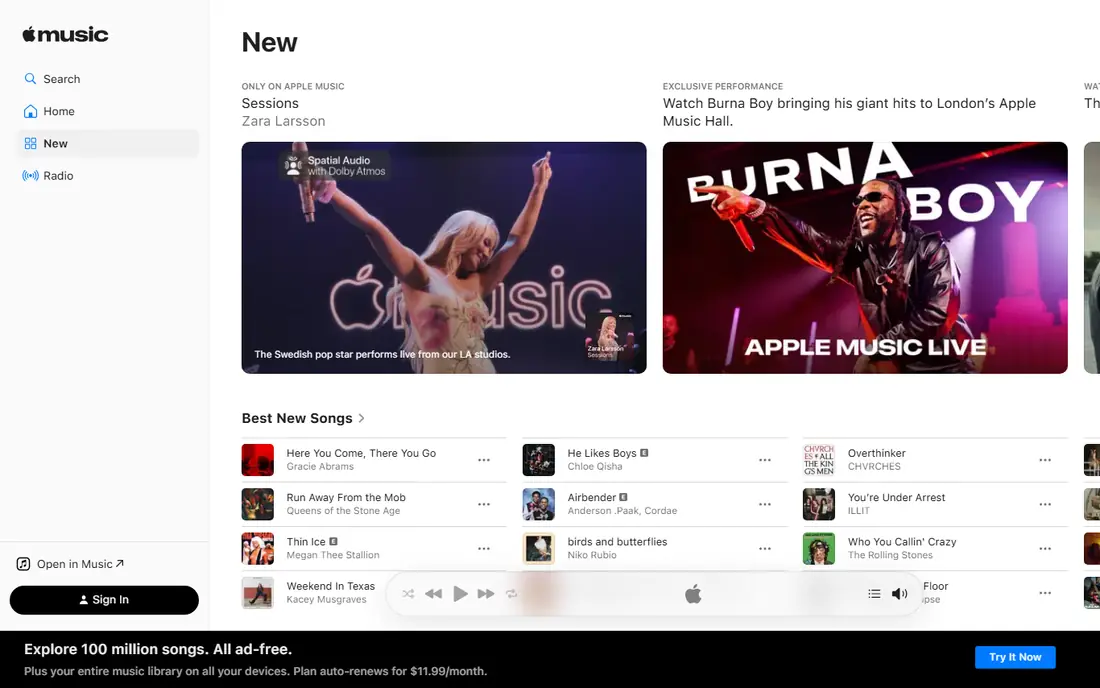Click the Zara Larsson text under Sessions

[283, 121]
